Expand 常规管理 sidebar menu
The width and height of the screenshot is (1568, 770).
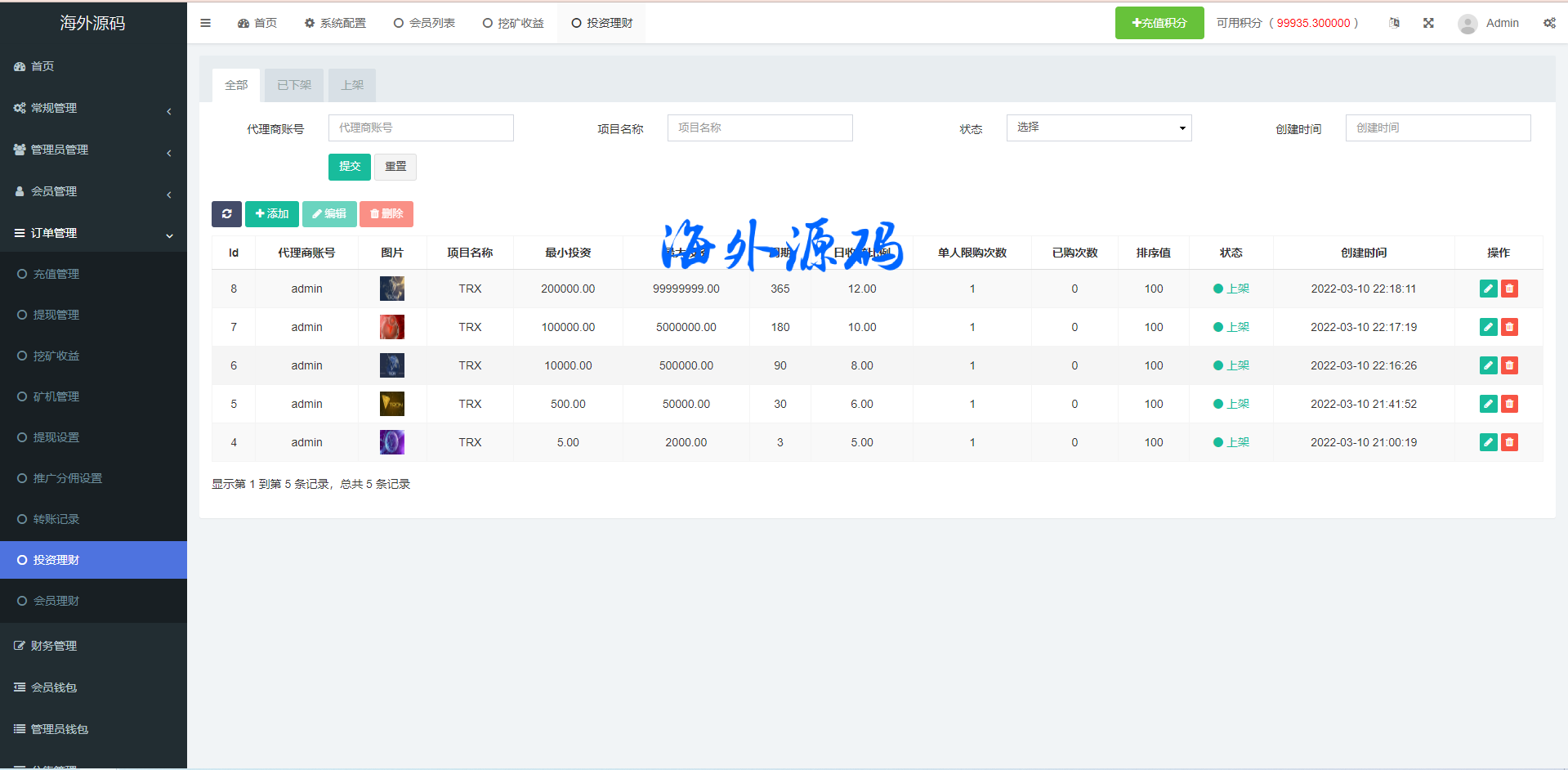point(93,108)
